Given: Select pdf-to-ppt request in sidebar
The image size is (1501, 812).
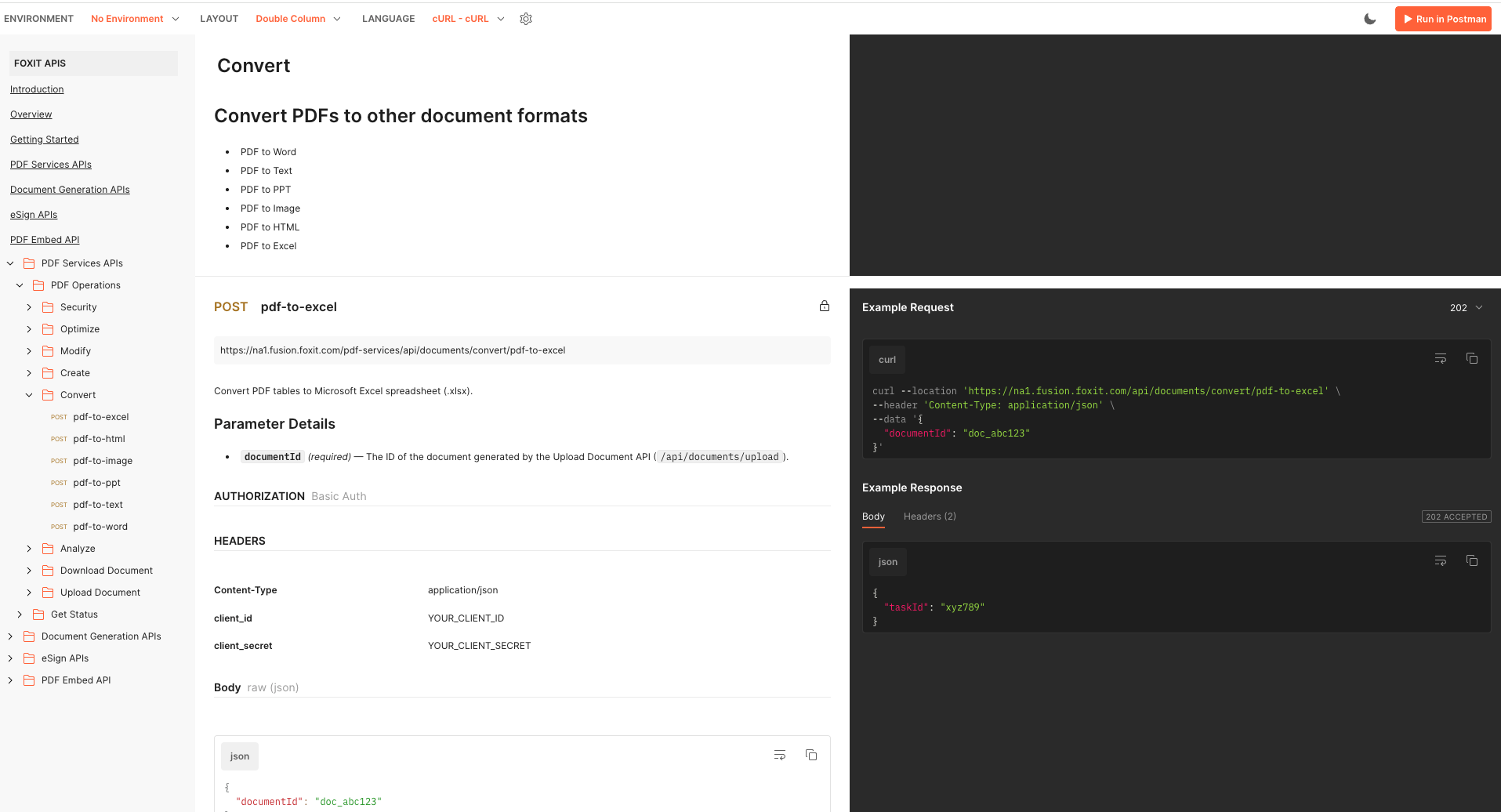Looking at the screenshot, I should (x=96, y=483).
